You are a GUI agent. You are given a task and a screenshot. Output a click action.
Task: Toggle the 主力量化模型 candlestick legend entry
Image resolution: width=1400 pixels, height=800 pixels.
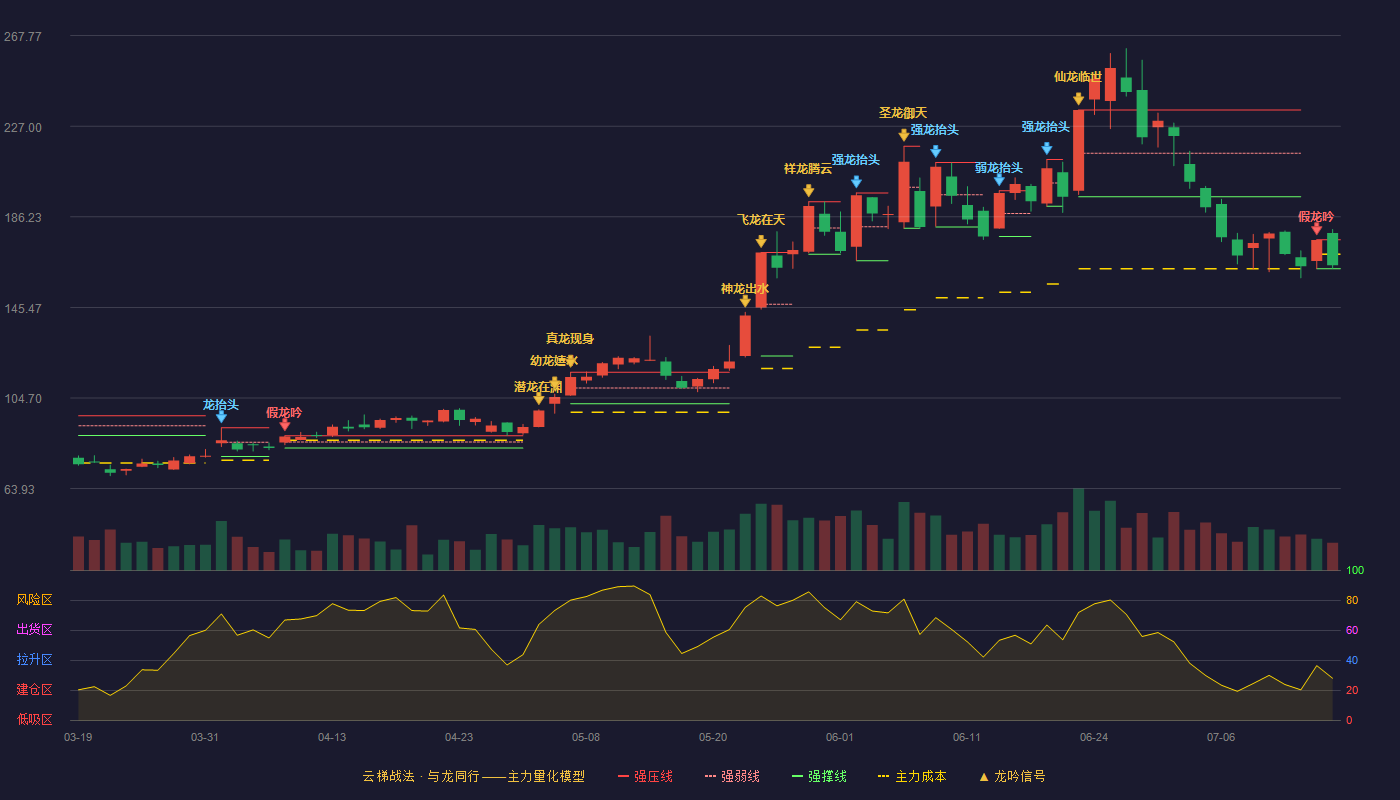[474, 776]
